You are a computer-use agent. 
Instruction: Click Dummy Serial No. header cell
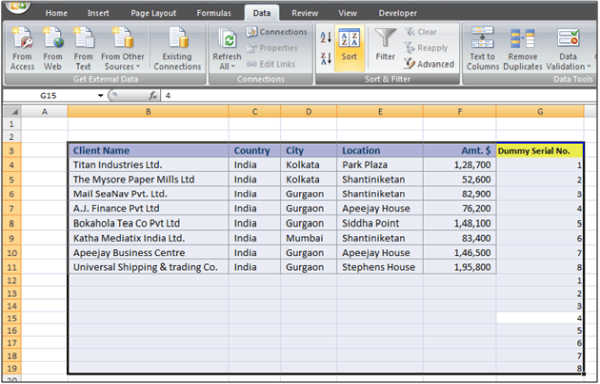[540, 151]
